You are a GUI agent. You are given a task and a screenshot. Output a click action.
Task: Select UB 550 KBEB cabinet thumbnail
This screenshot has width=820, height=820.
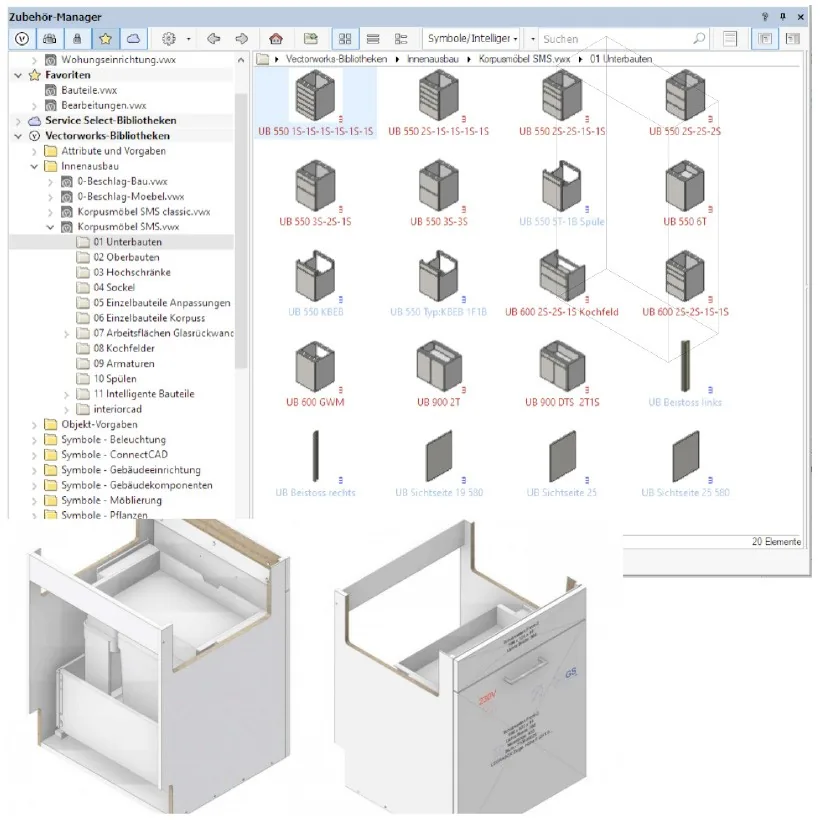tap(315, 284)
